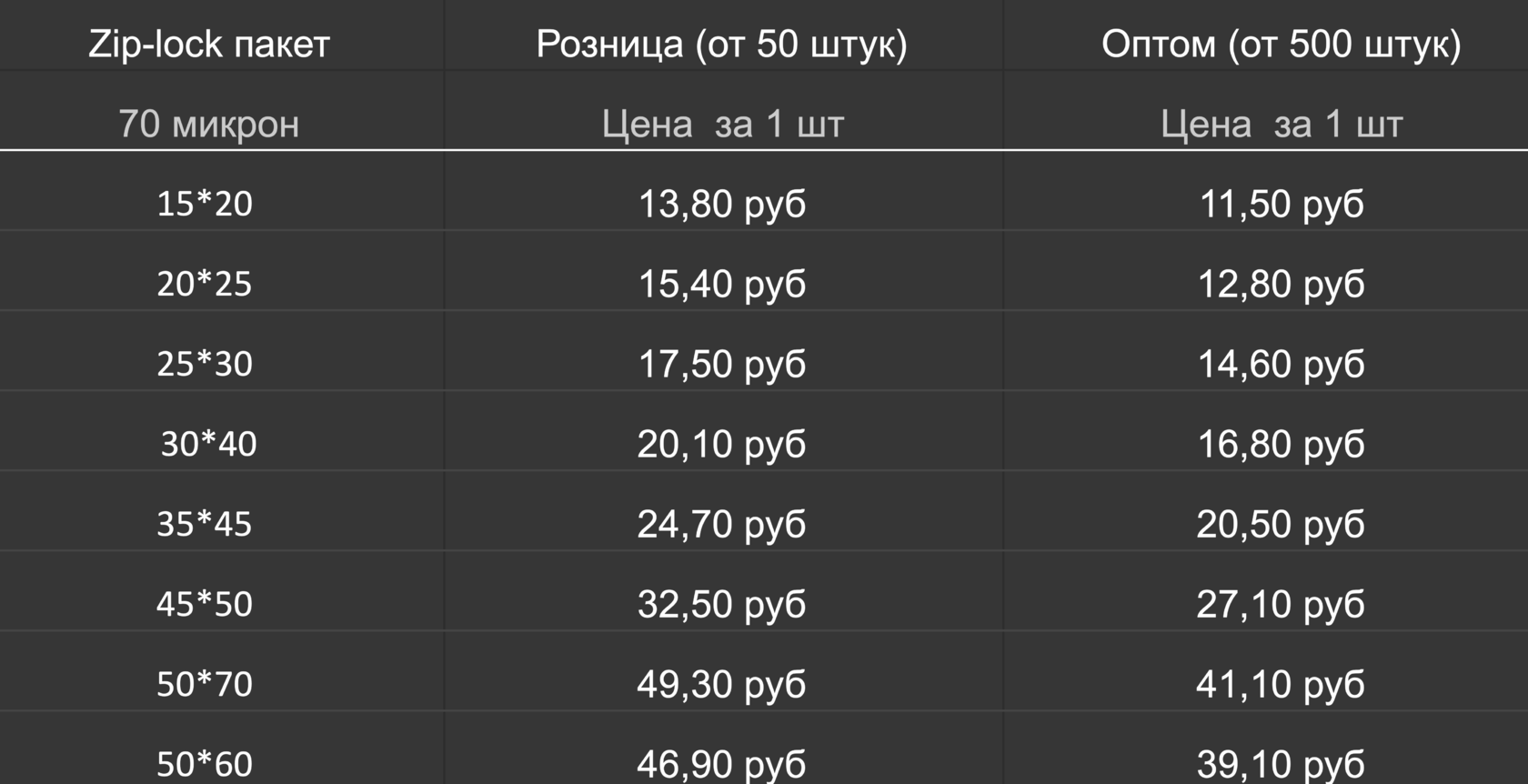This screenshot has width=1528, height=784.
Task: Click the 13,80 руб retail price
Action: [721, 204]
